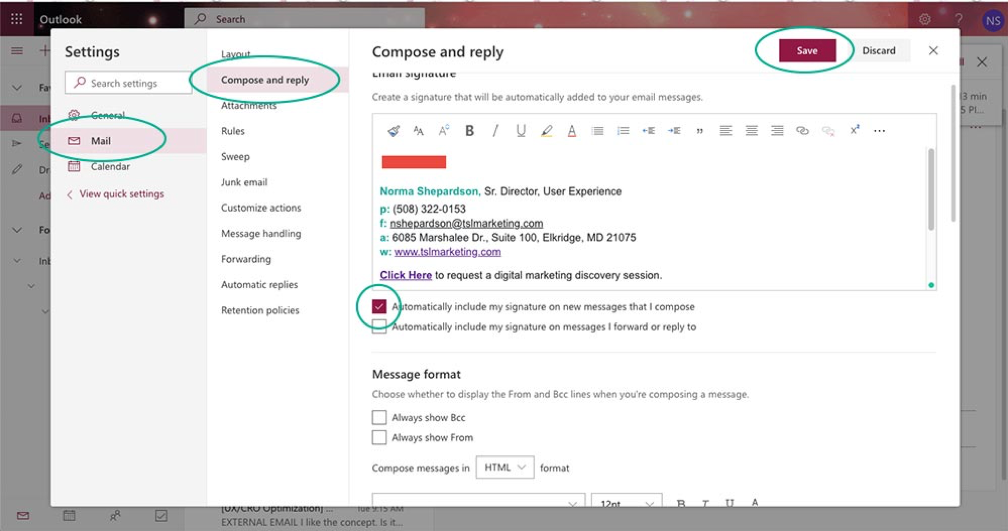Screen dimensions: 1008x531
Task: Focus the Outlook top Search box
Action: 305,19
